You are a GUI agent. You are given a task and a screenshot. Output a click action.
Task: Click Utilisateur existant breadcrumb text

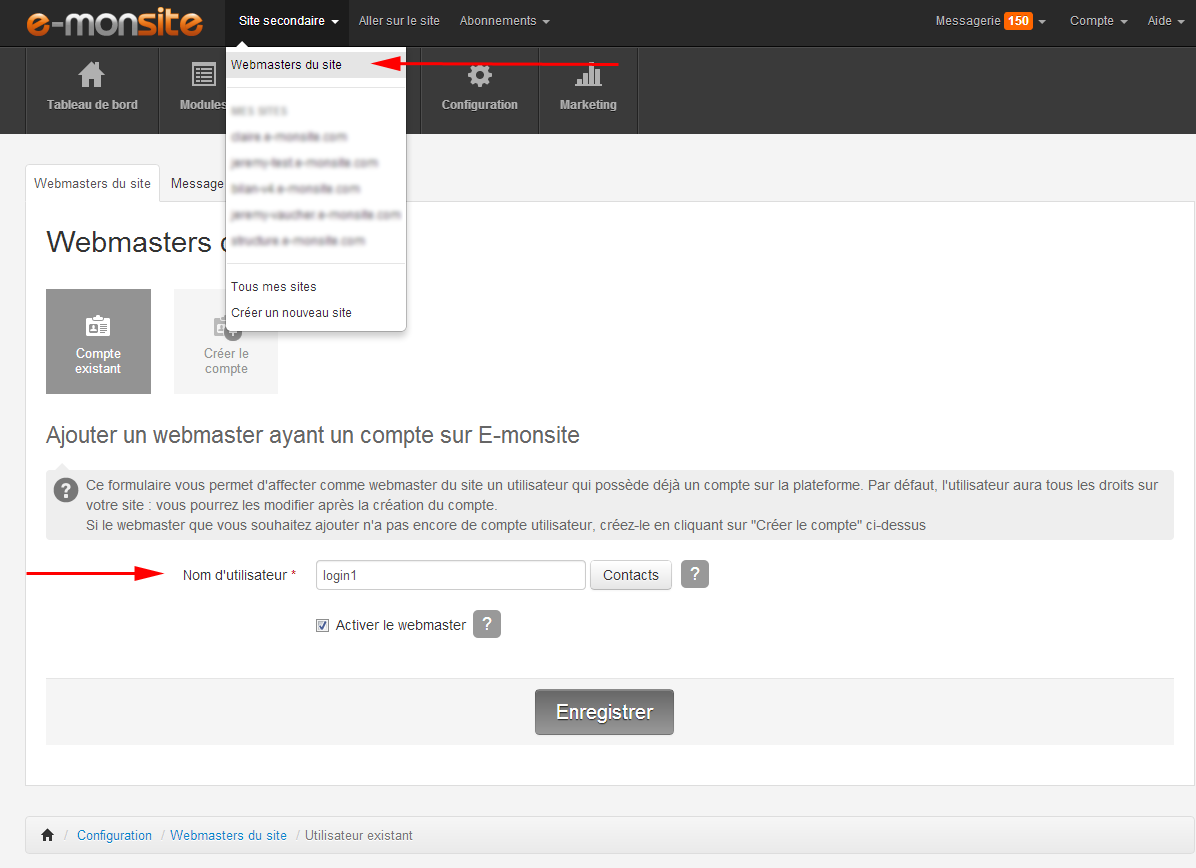(358, 836)
